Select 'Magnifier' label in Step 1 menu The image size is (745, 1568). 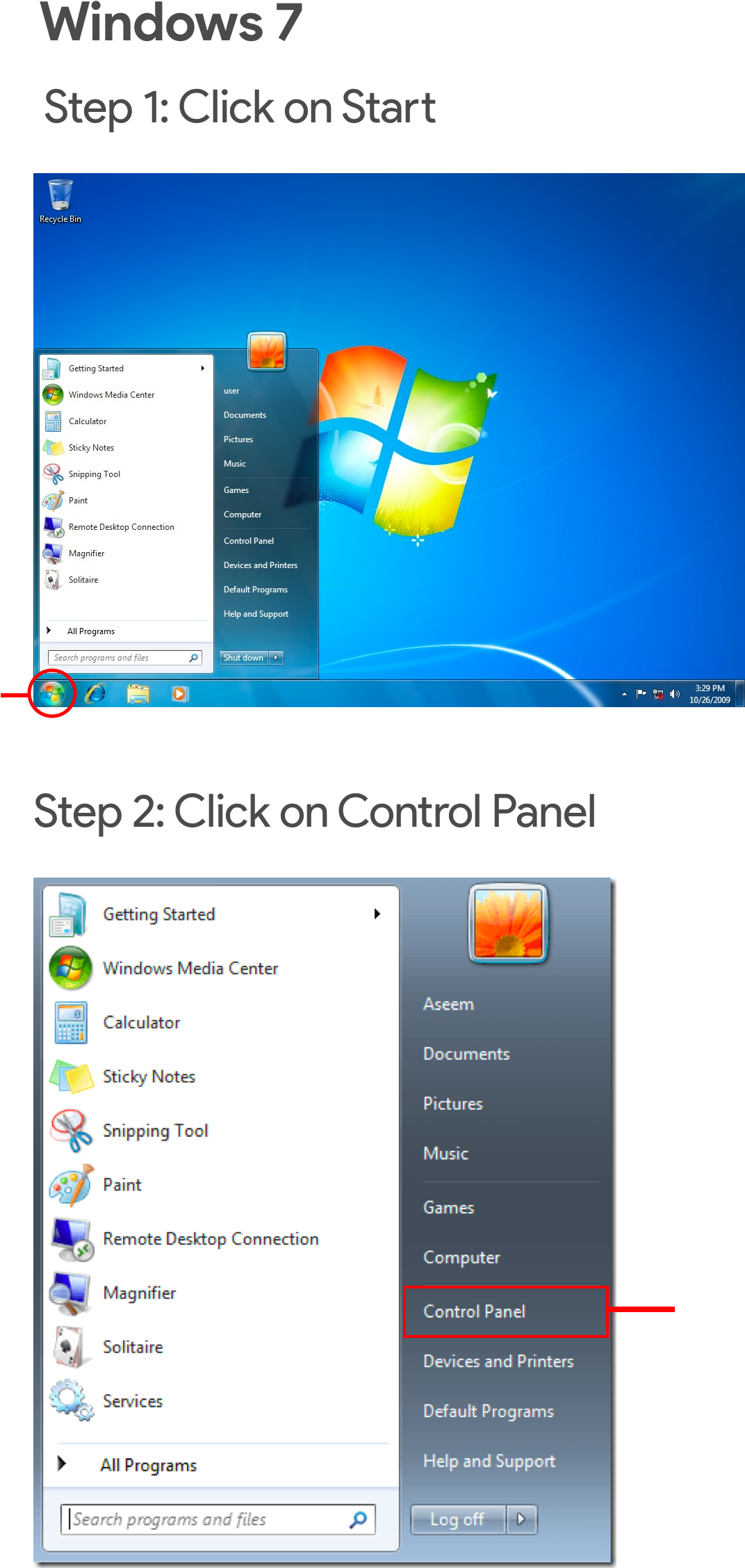pyautogui.click(x=86, y=553)
